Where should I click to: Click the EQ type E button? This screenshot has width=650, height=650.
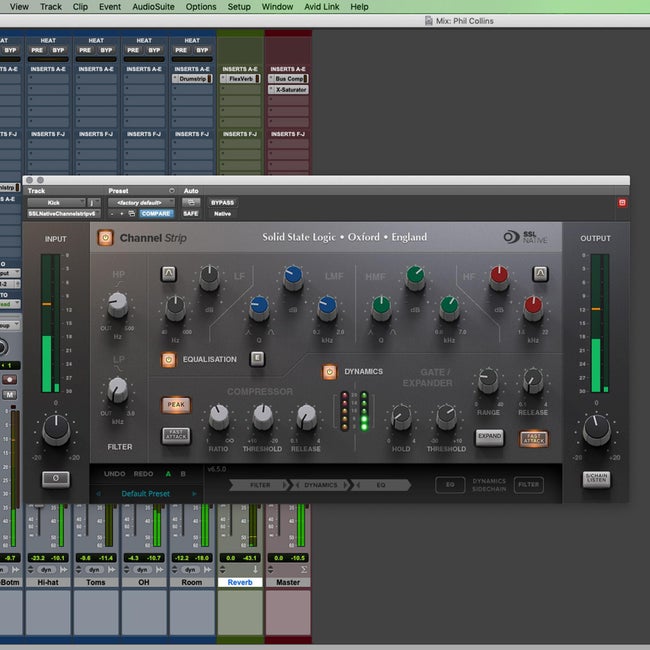pos(257,358)
